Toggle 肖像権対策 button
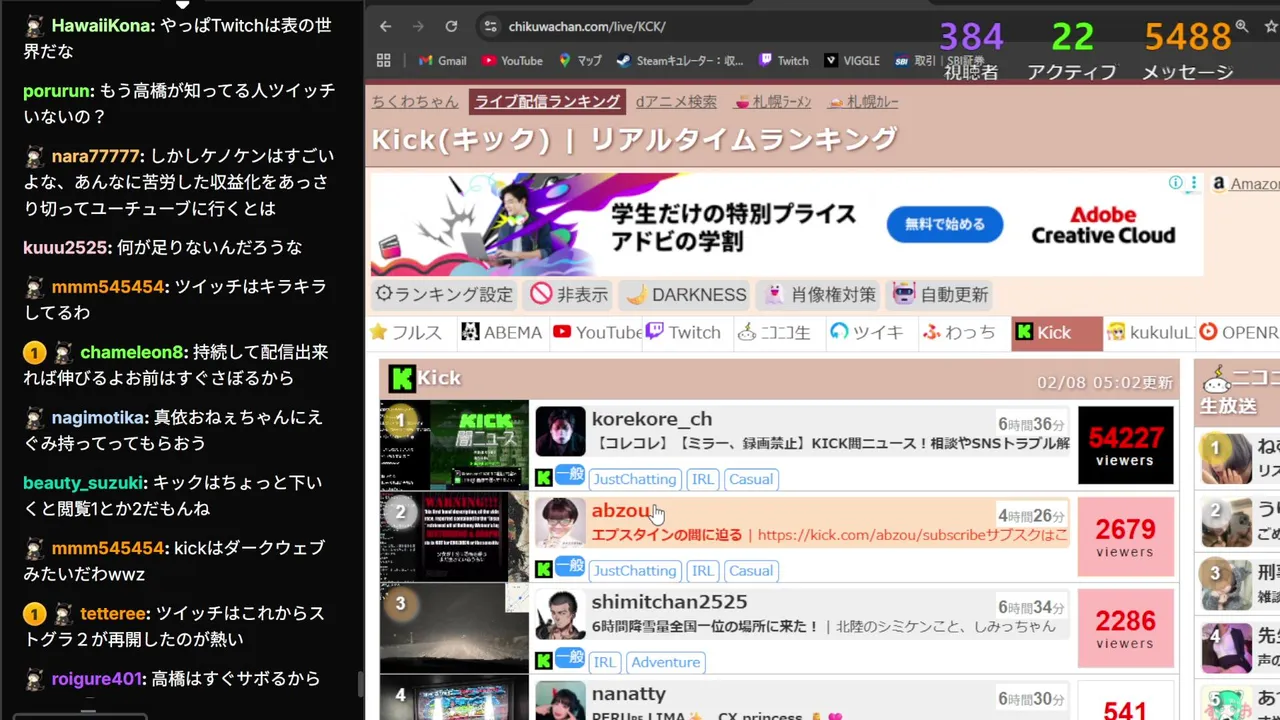The image size is (1280, 720). click(x=819, y=294)
